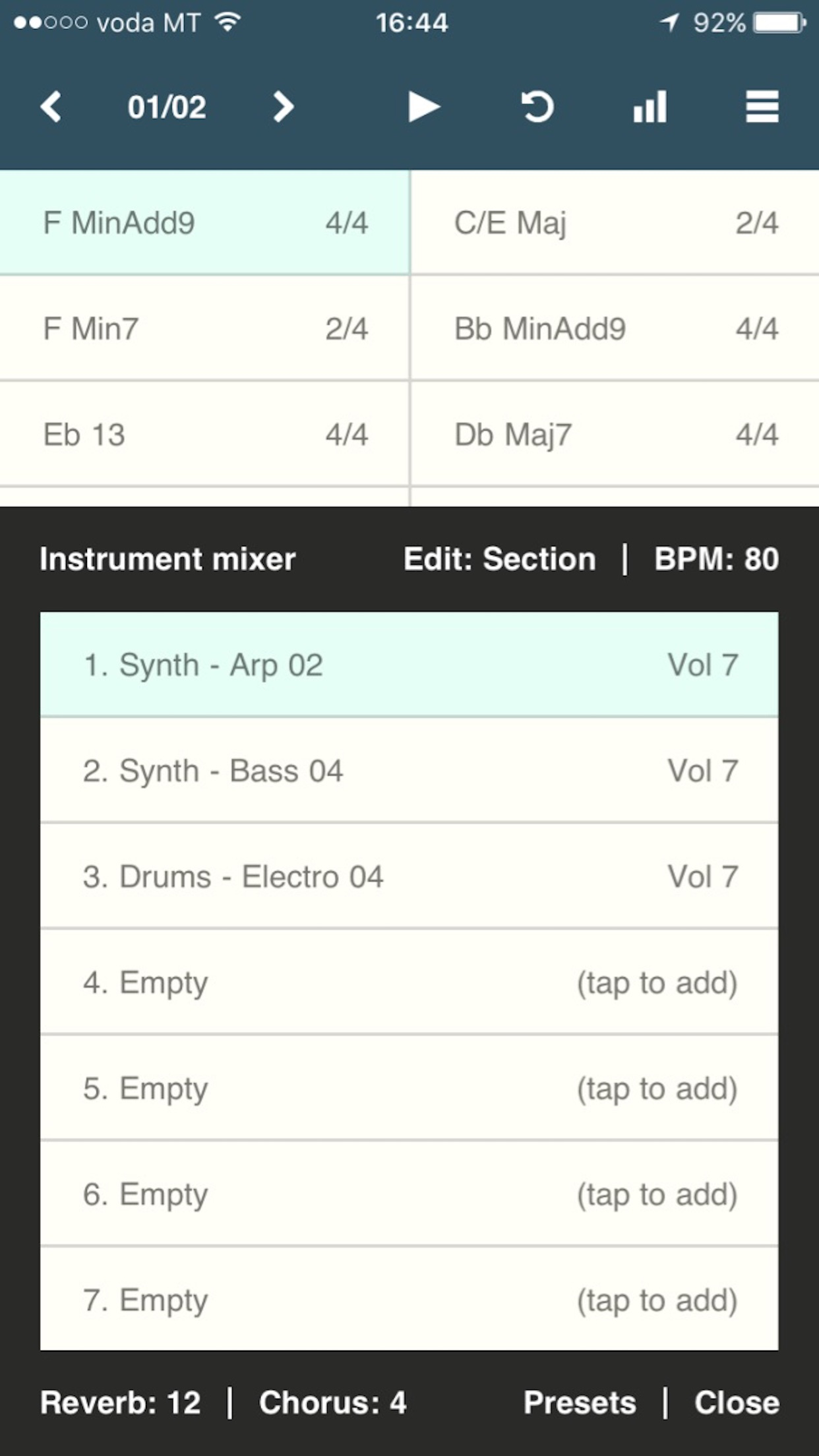Screen dimensions: 819x1456
Task: Open the Presets list
Action: click(x=580, y=1403)
